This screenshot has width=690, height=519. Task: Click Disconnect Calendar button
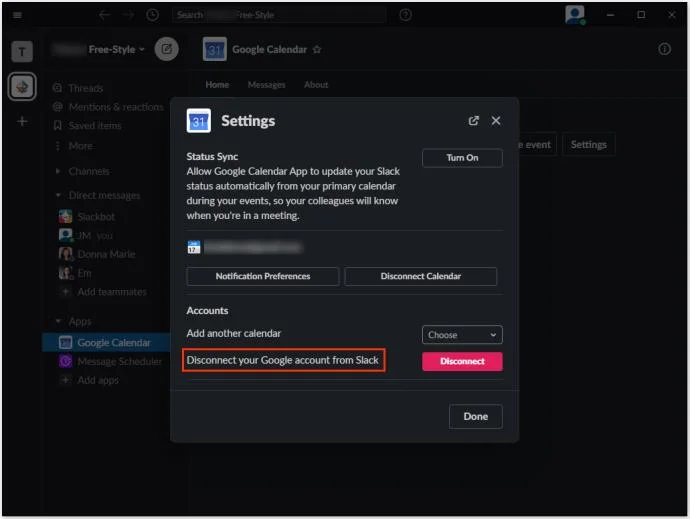(421, 276)
